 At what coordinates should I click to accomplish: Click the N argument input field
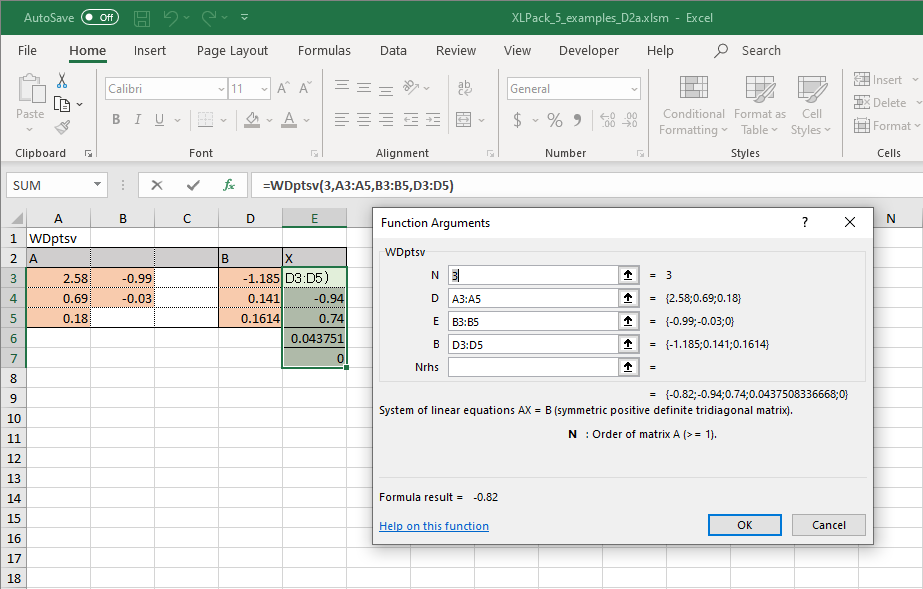click(x=533, y=275)
